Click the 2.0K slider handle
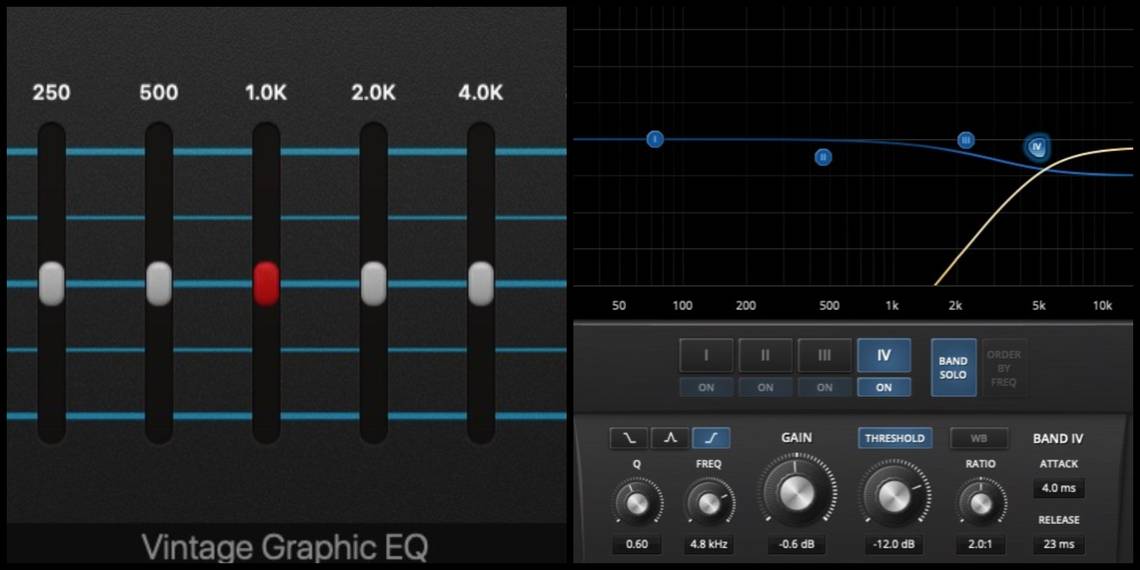Viewport: 1140px width, 570px height. pos(373,284)
